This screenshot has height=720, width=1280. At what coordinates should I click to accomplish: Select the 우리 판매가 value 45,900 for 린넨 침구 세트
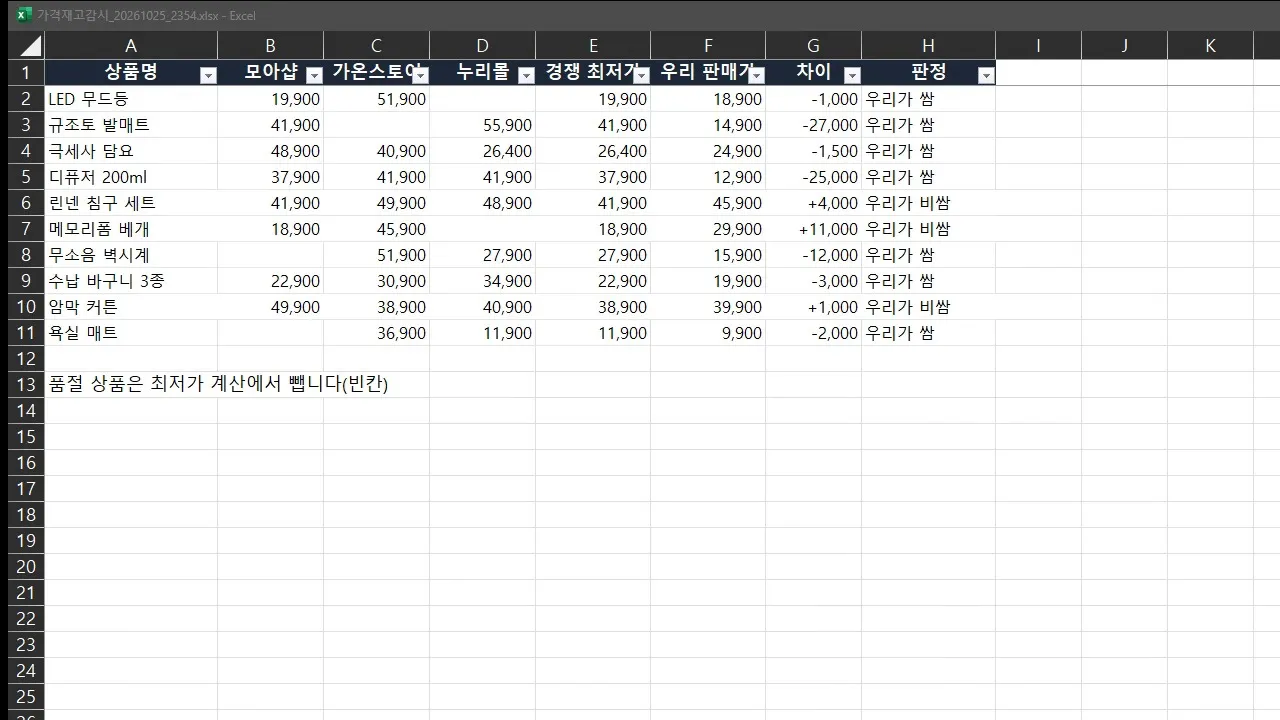click(x=708, y=203)
